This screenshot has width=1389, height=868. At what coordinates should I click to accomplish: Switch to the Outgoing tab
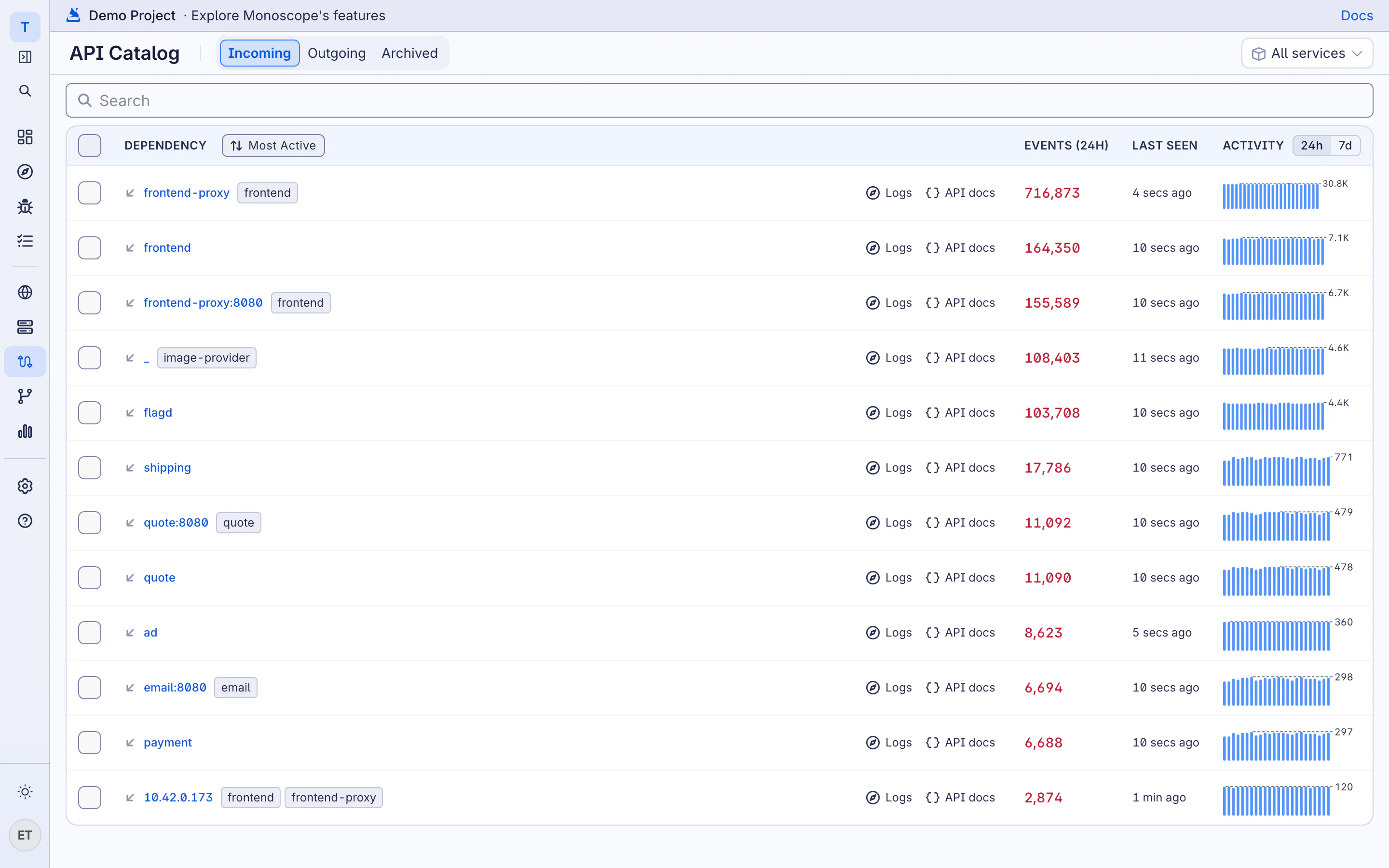[336, 54]
